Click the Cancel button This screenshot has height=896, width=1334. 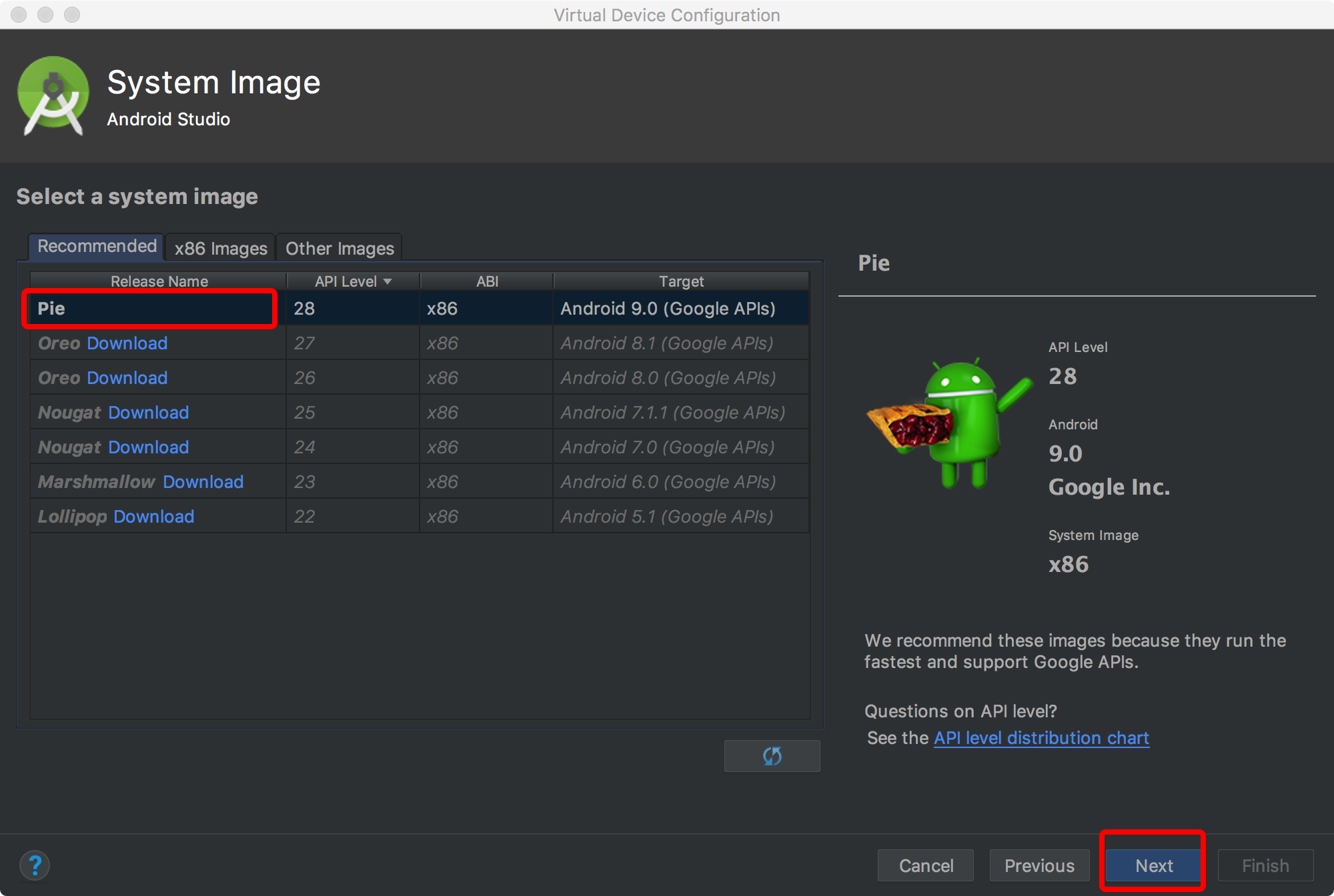(x=926, y=865)
